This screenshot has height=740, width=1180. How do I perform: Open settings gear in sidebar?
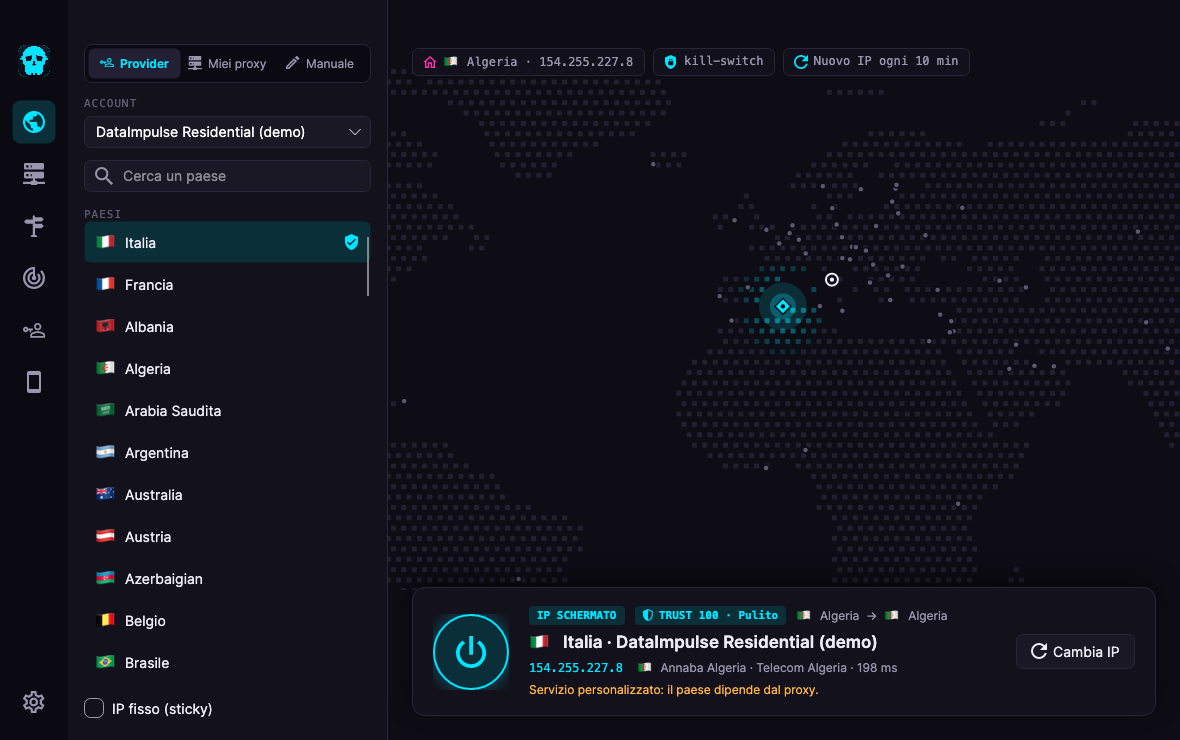(x=34, y=702)
